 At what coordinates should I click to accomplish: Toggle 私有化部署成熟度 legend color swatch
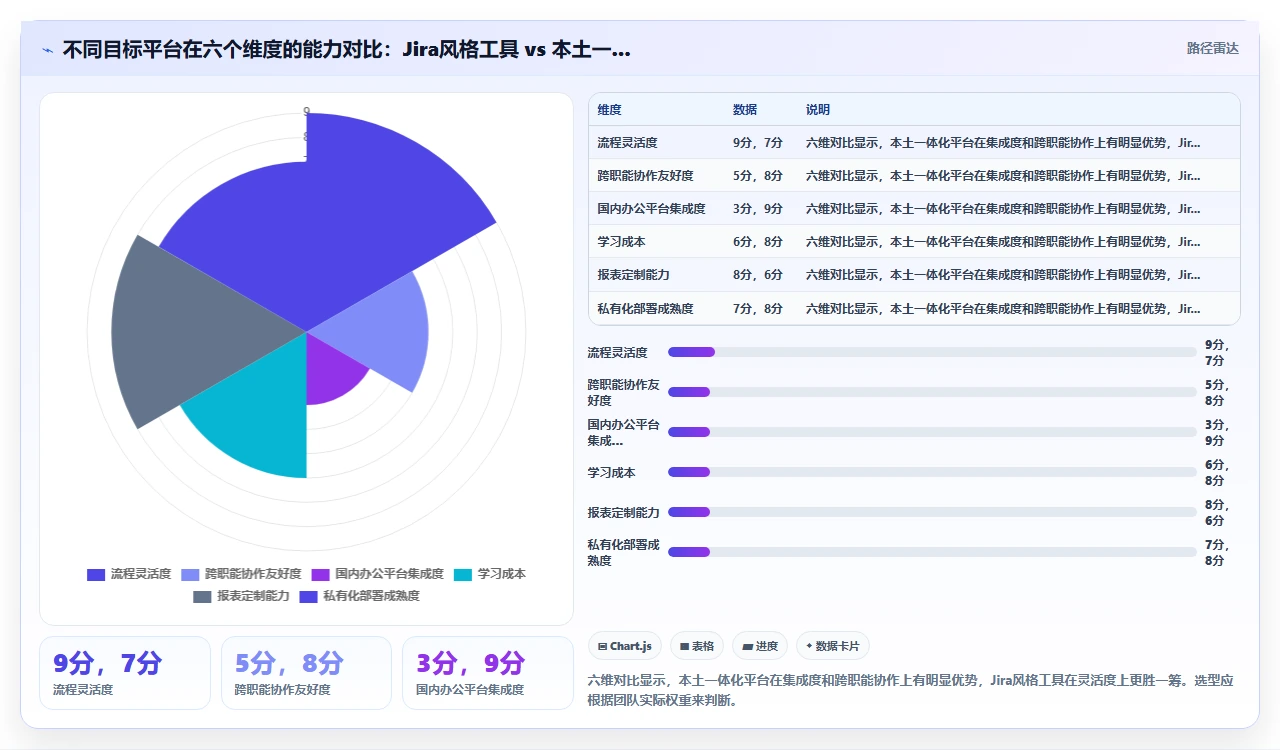(308, 596)
